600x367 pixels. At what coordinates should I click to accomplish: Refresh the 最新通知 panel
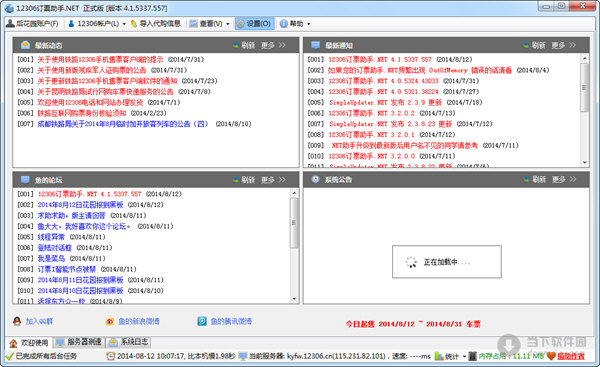pos(535,45)
